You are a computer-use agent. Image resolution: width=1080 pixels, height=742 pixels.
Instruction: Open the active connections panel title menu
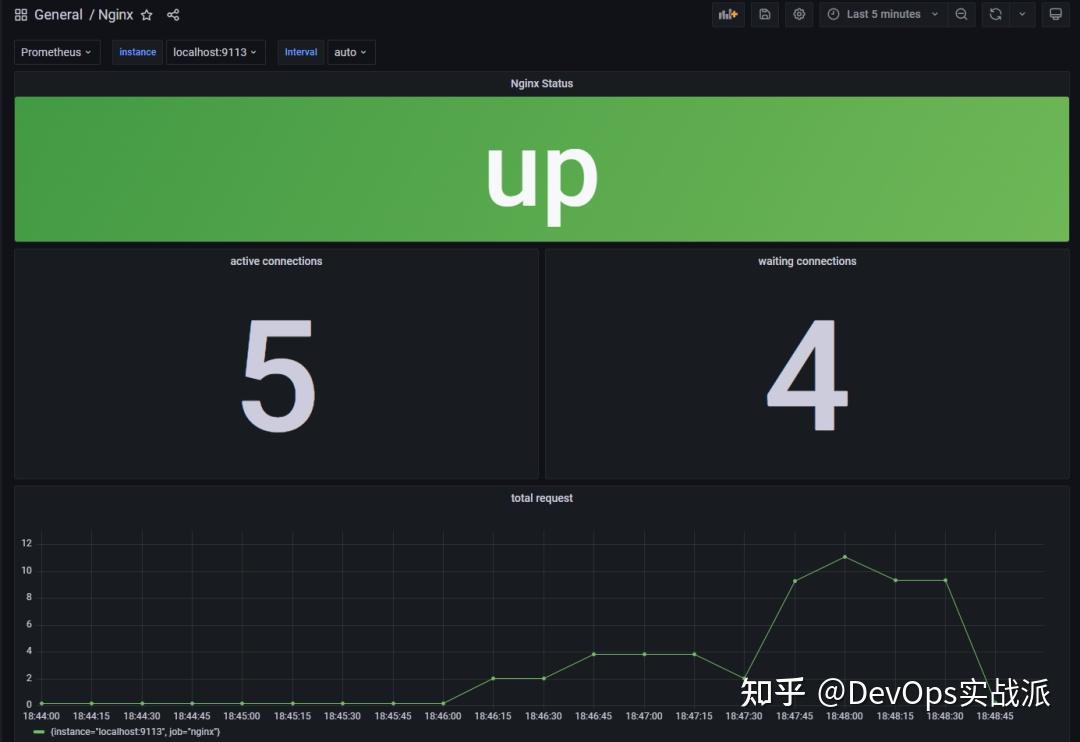point(276,261)
